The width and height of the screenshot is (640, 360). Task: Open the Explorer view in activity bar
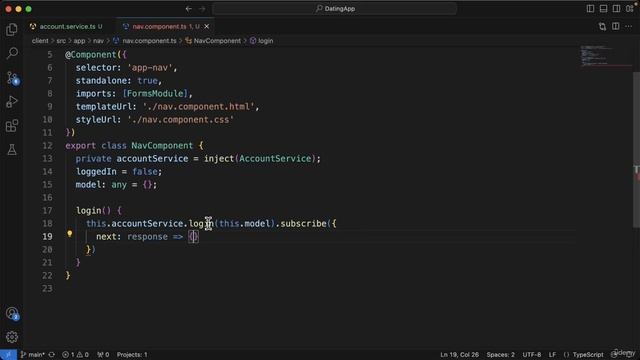click(x=12, y=29)
